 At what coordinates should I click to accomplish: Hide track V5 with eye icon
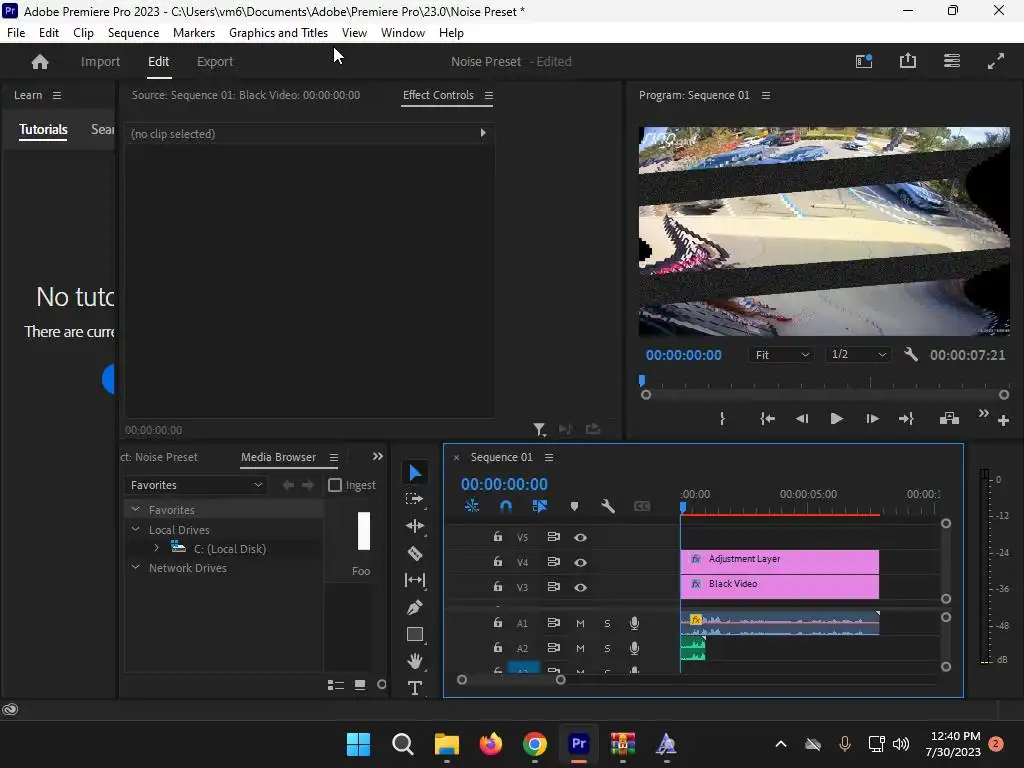click(580, 537)
